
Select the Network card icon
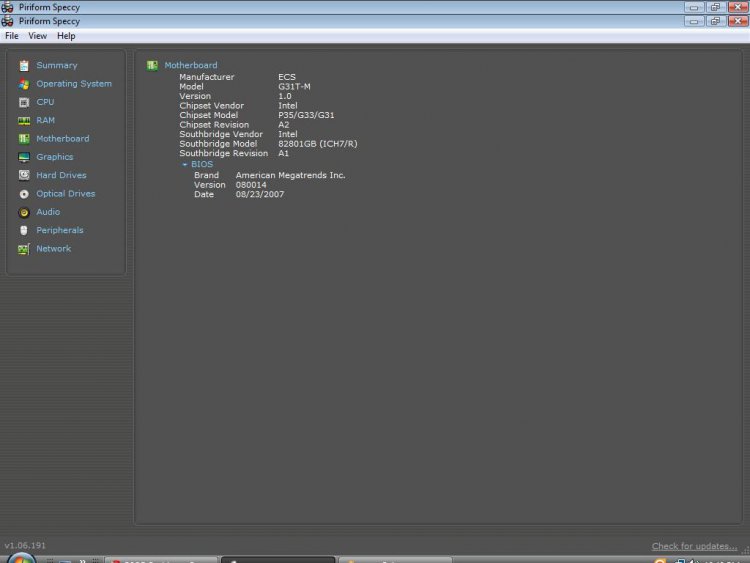[24, 249]
